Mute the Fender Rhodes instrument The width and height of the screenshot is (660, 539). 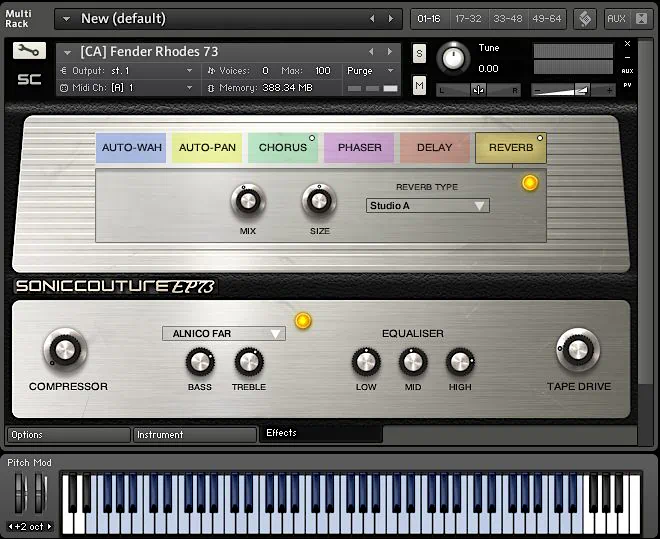[419, 85]
